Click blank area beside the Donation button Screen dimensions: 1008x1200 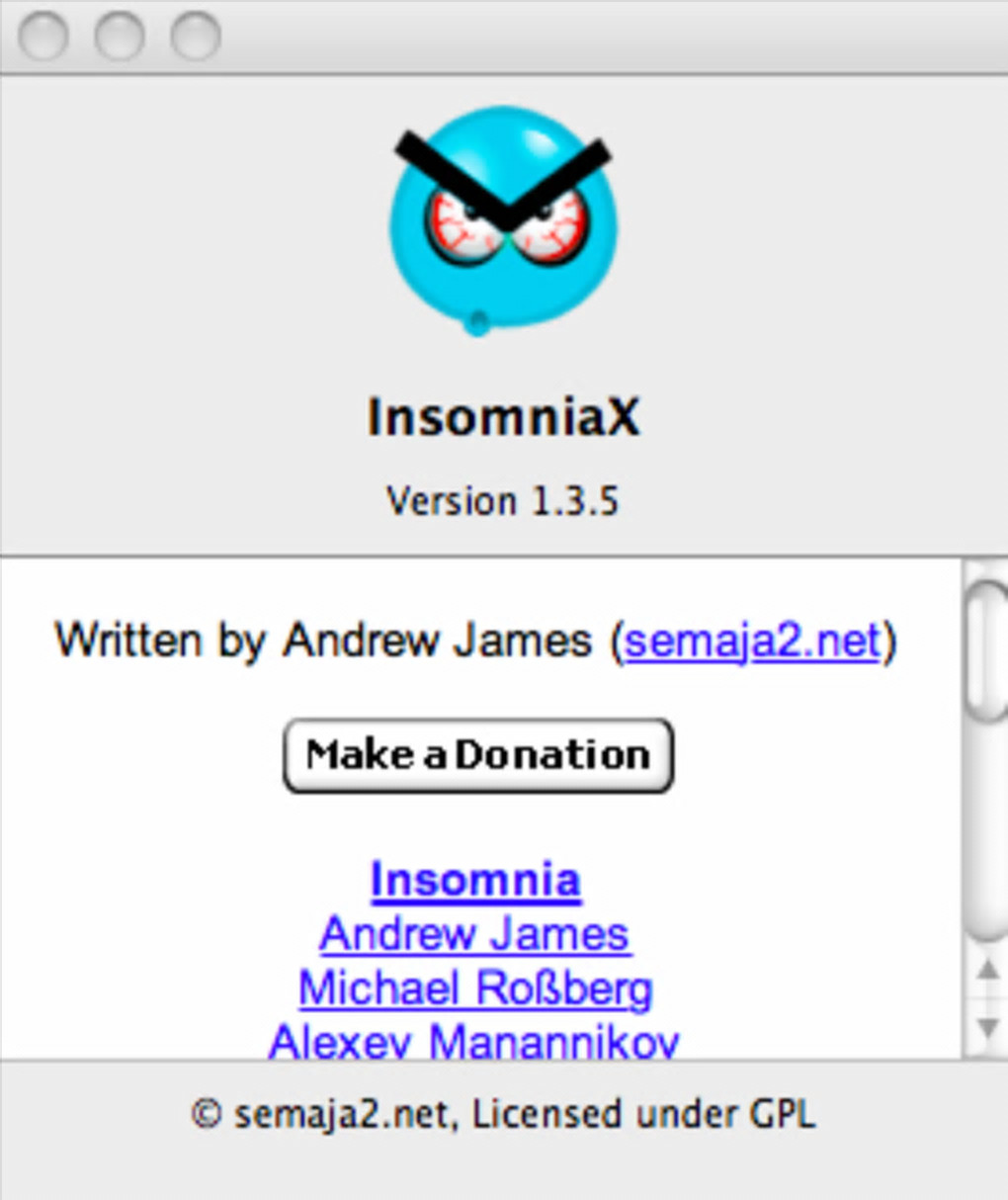coord(820,756)
